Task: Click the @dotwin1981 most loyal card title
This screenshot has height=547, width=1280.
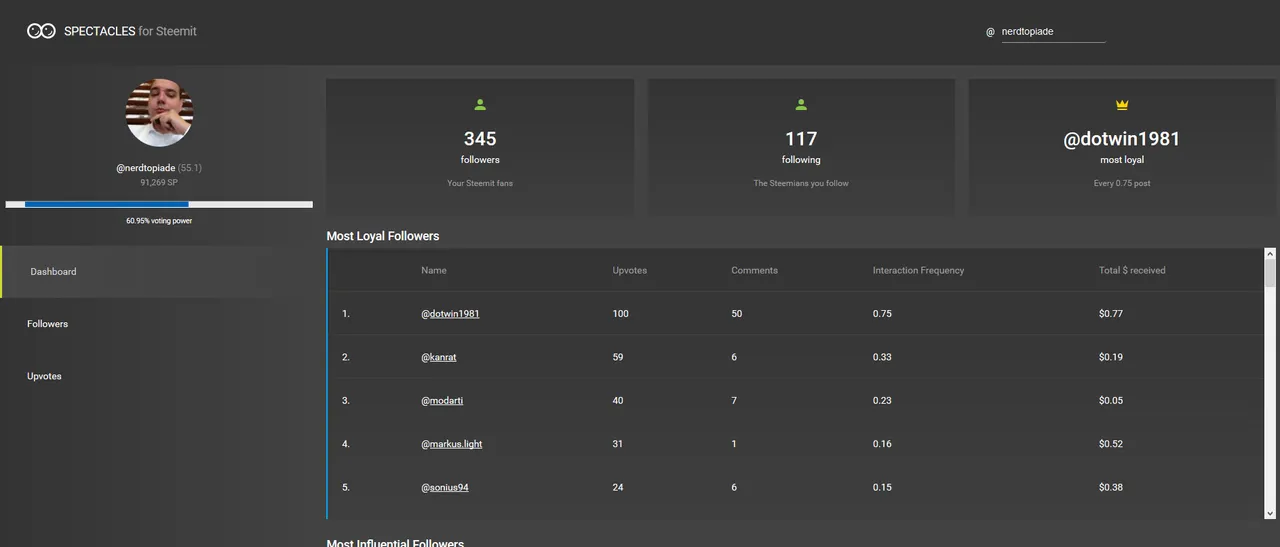Action: [x=1122, y=139]
